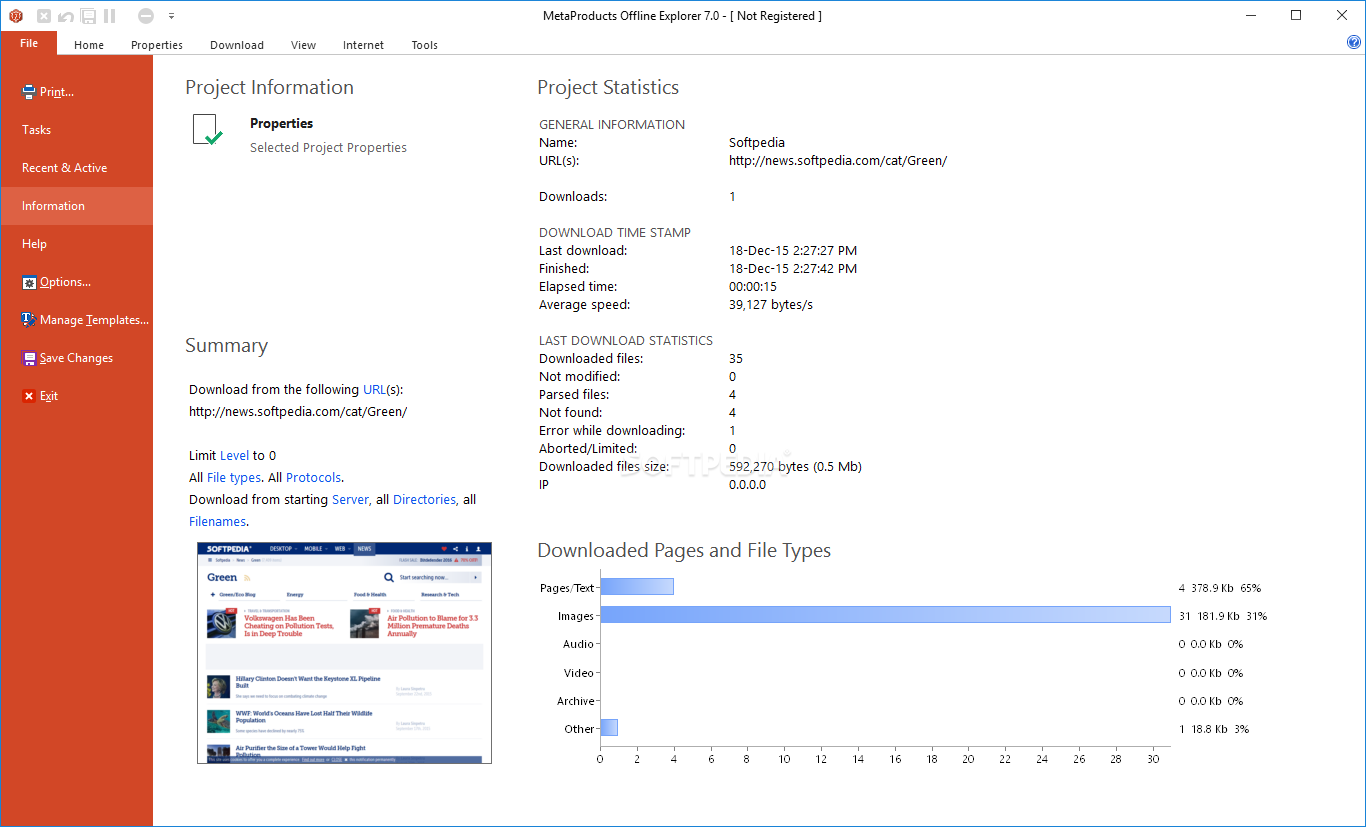Click the Images bar in the chart
Screen dimensions: 1366x827
click(885, 615)
